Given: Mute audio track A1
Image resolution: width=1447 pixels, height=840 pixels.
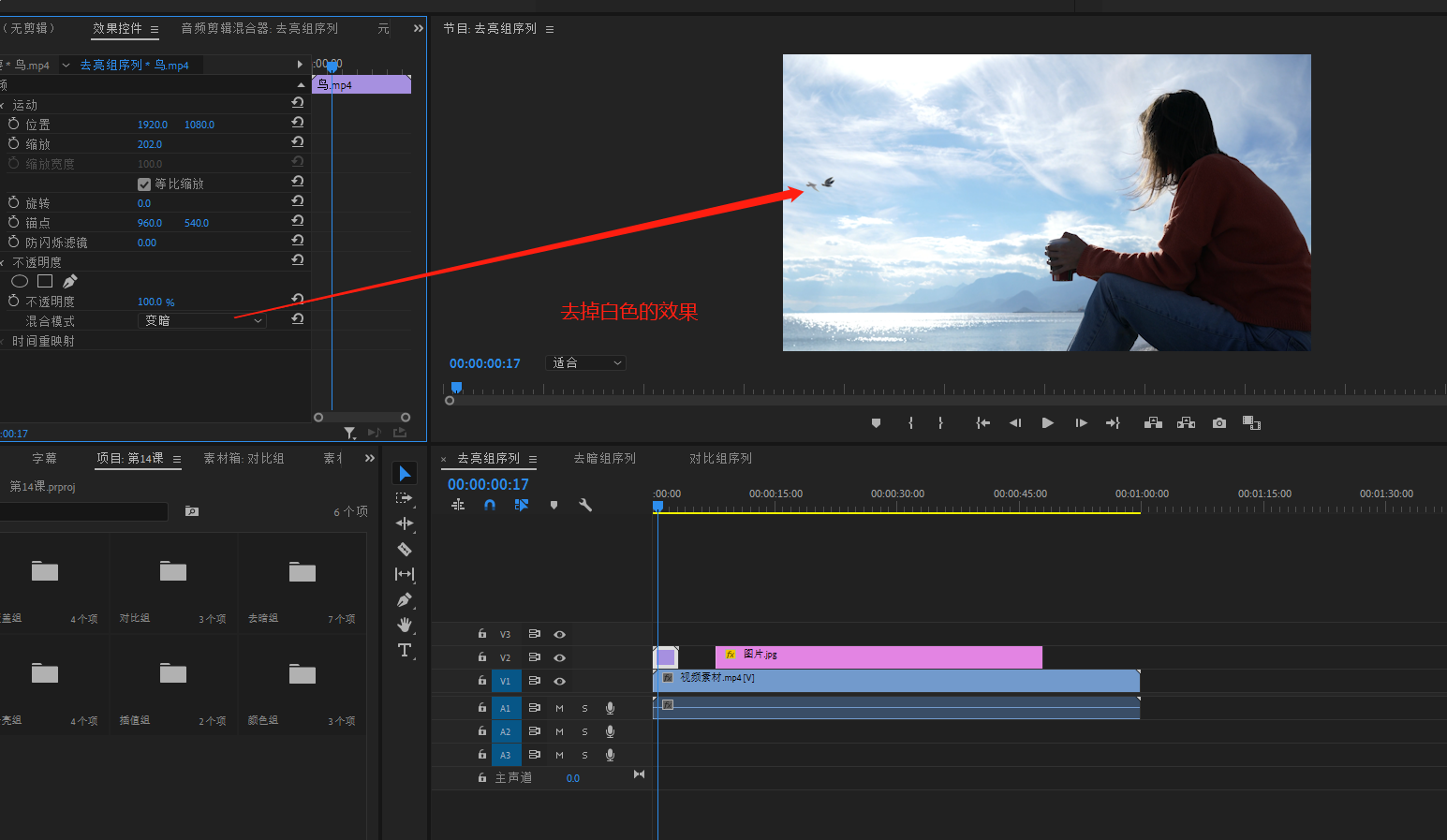Looking at the screenshot, I should pyautogui.click(x=559, y=708).
